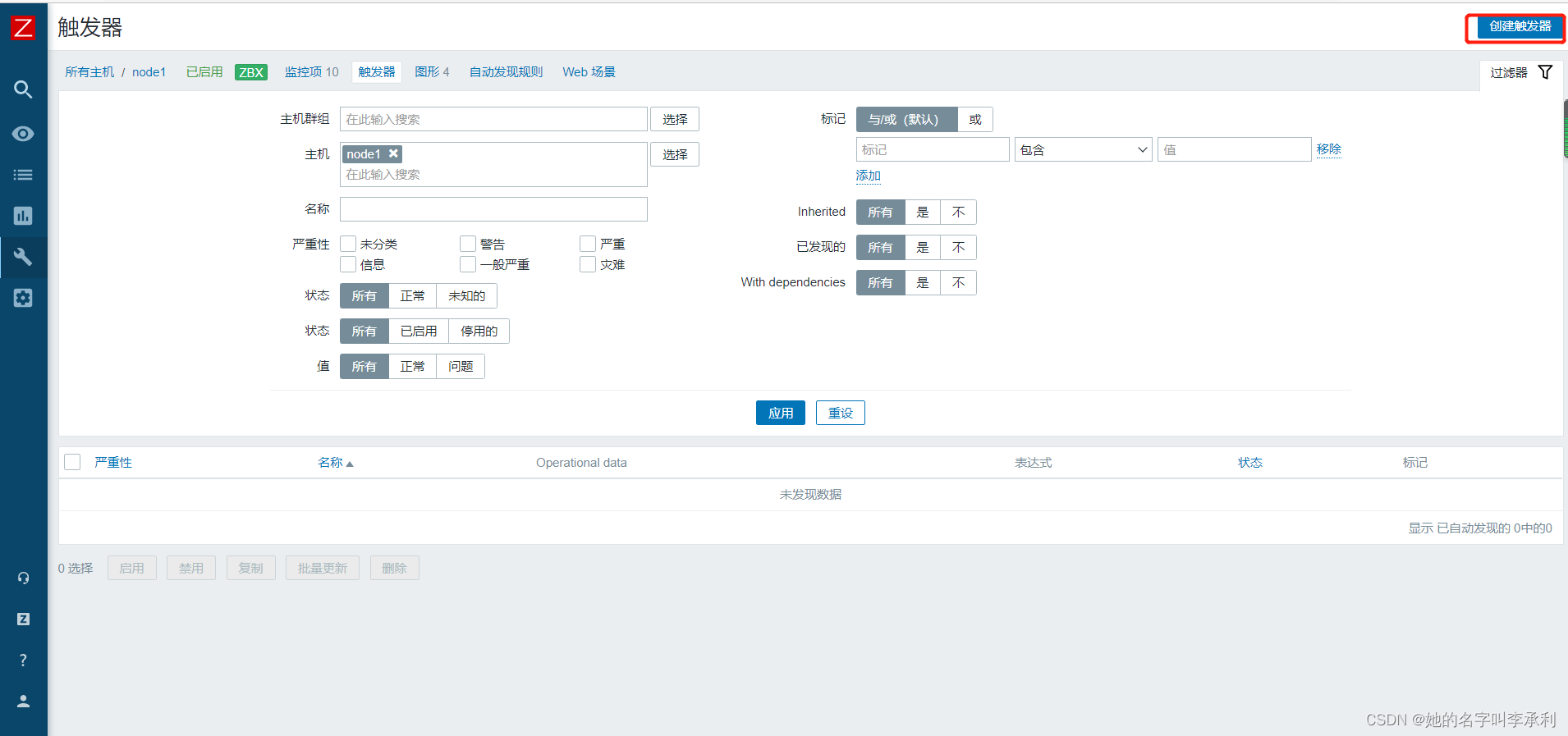This screenshot has width=1568, height=736.
Task: Check the 灾难 severity checkbox
Action: click(x=588, y=264)
